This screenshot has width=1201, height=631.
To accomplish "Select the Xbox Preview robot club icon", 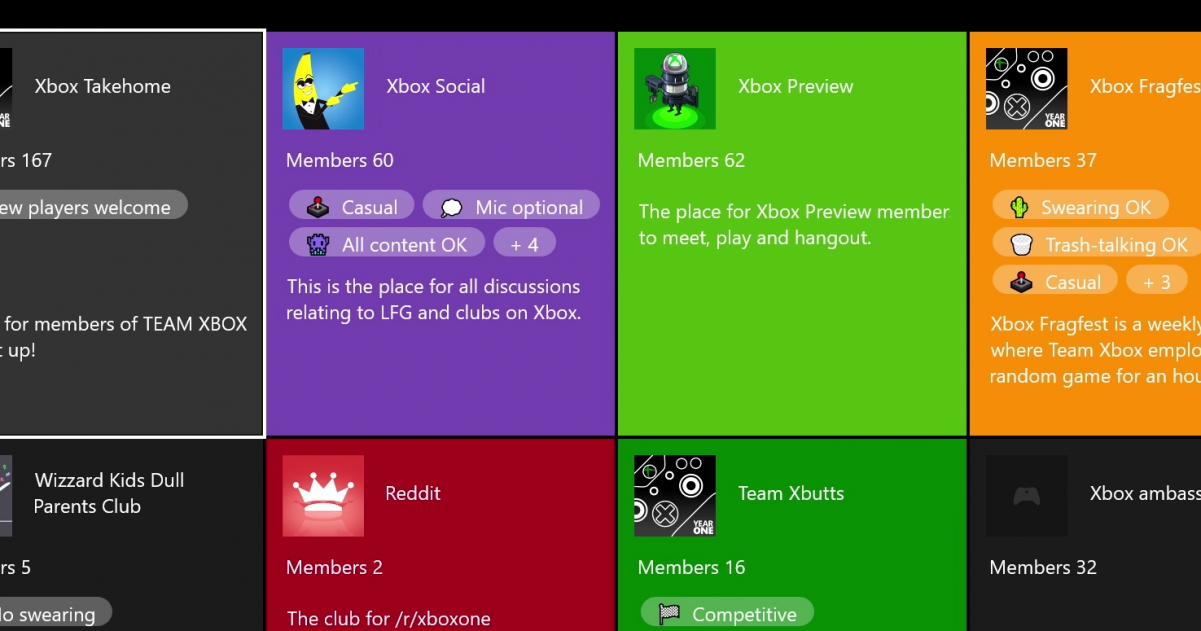I will [x=675, y=89].
